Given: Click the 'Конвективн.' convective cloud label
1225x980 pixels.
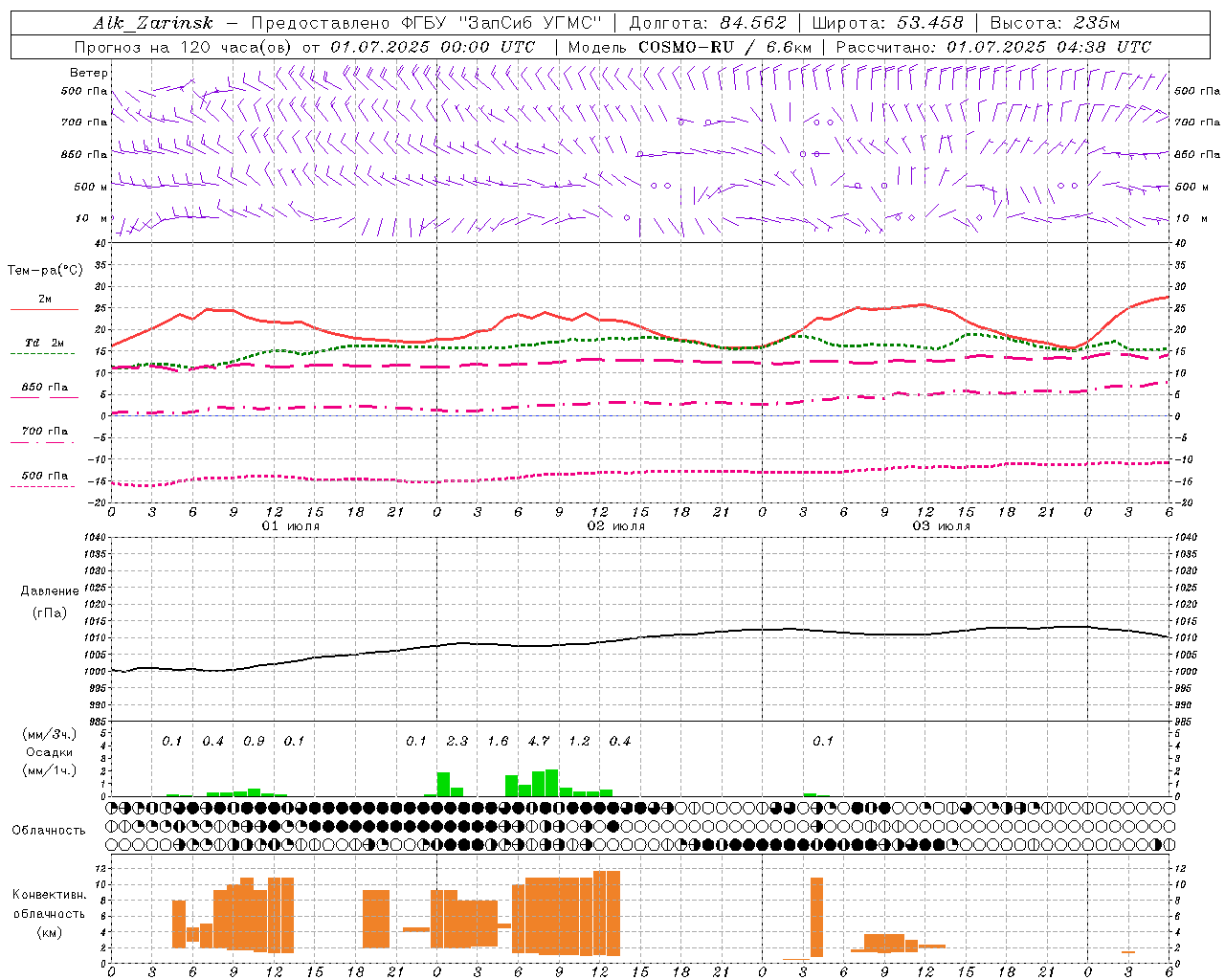Looking at the screenshot, I should 49,895.
